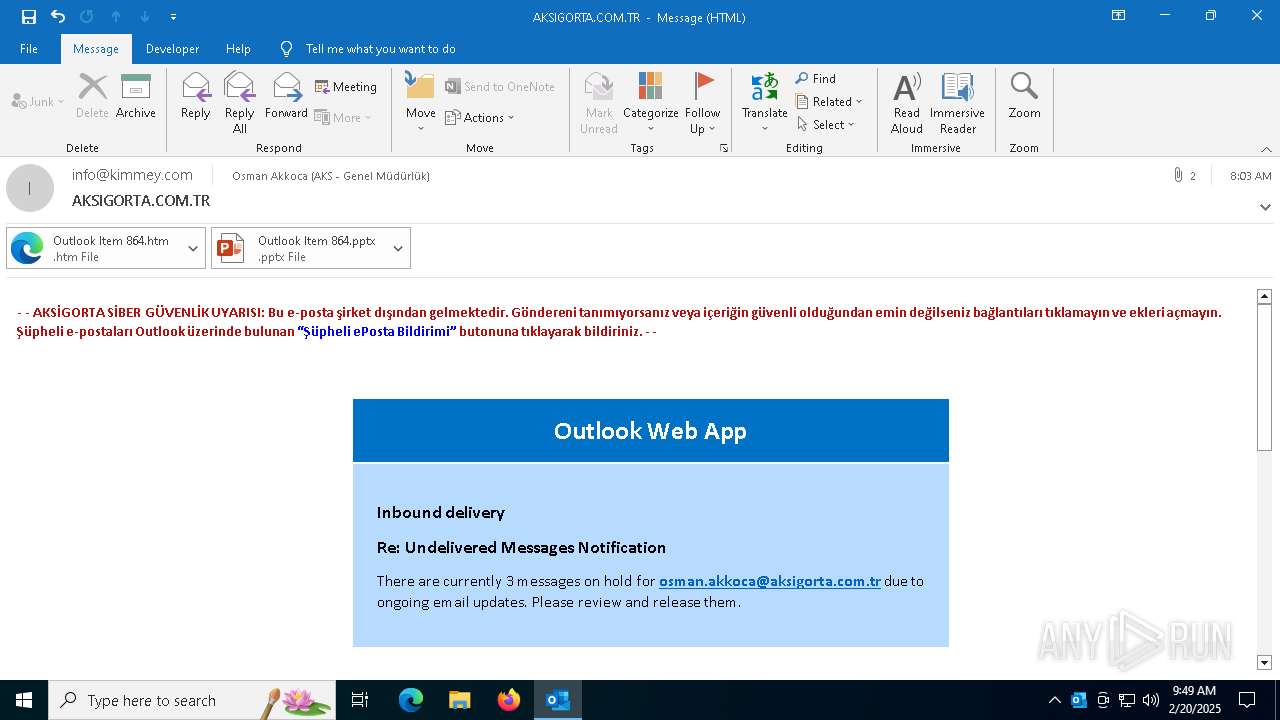The height and width of the screenshot is (720, 1280).
Task: Open File Explorer from taskbar
Action: point(459,700)
